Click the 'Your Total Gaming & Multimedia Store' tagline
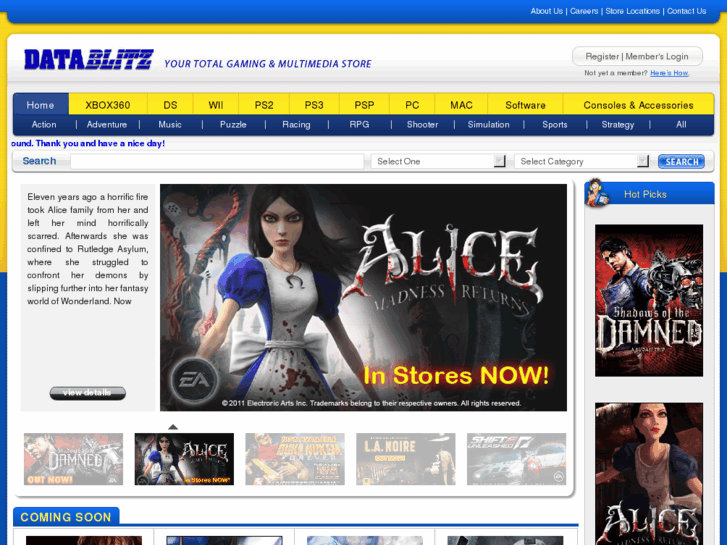727x545 pixels. (x=268, y=64)
